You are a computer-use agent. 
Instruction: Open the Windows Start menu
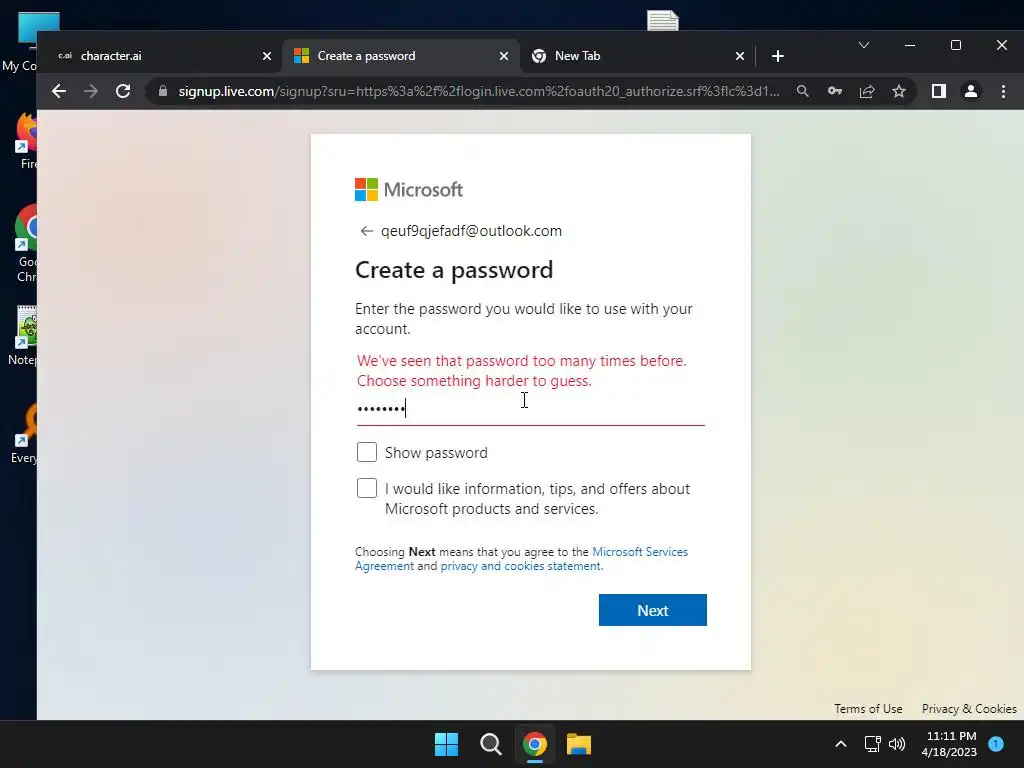point(447,744)
